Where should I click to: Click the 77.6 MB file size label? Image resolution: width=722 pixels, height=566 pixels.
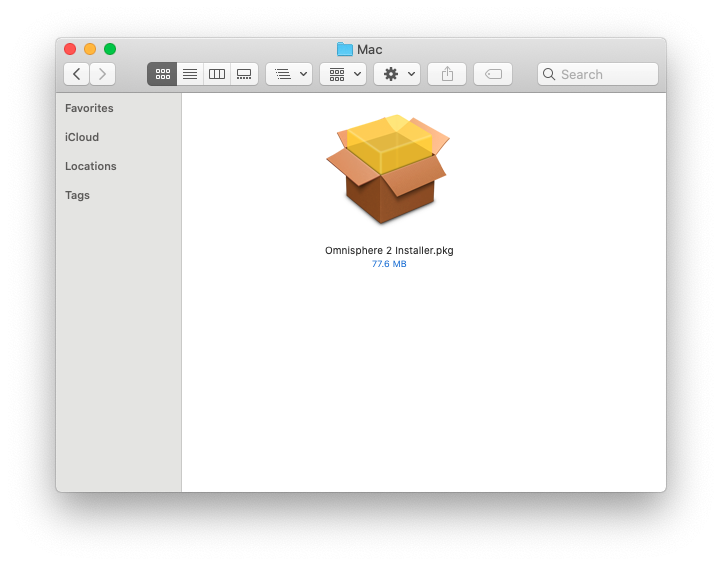pyautogui.click(x=389, y=264)
